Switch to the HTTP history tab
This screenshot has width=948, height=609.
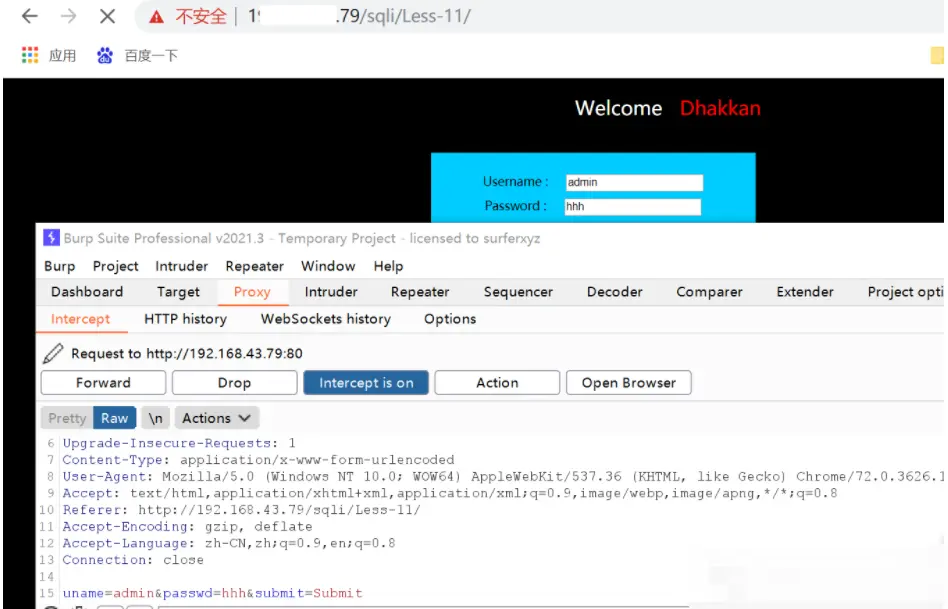pos(185,319)
